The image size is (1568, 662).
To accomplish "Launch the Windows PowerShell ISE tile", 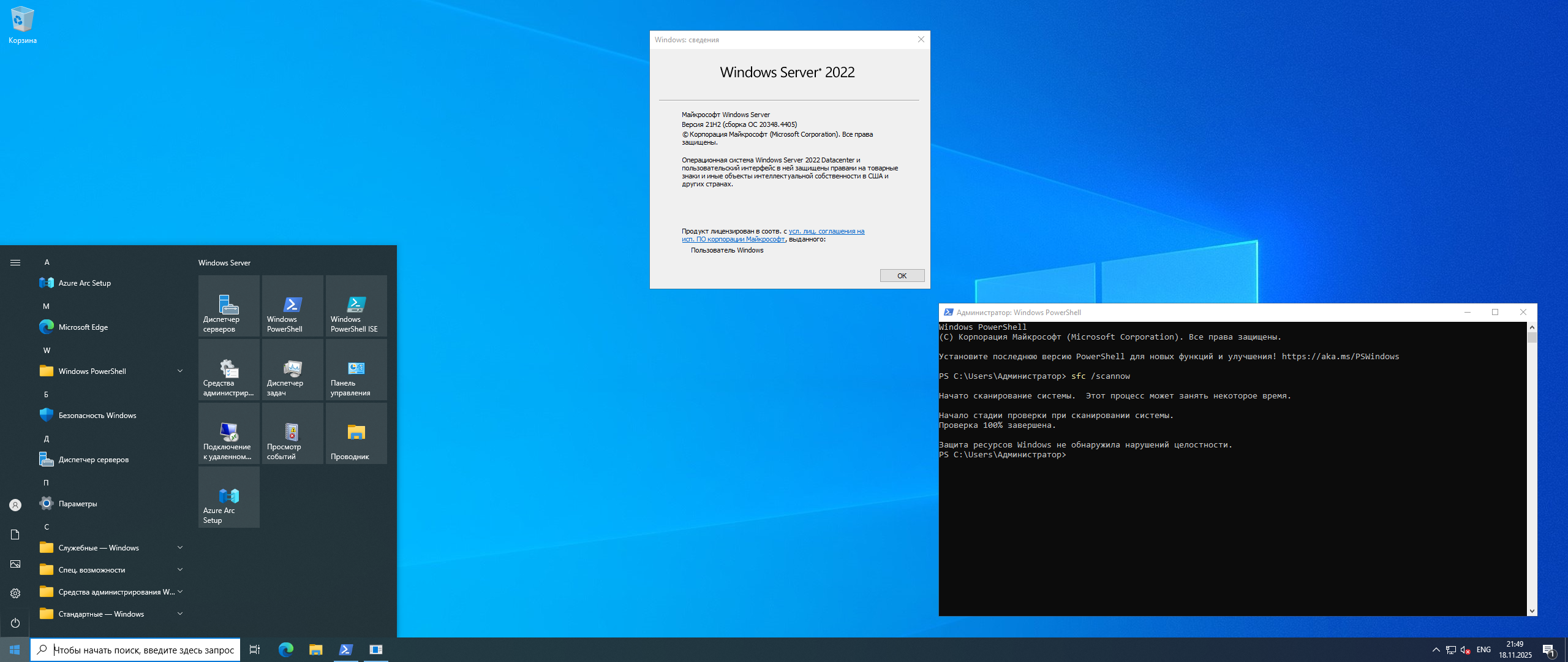I will [x=356, y=306].
